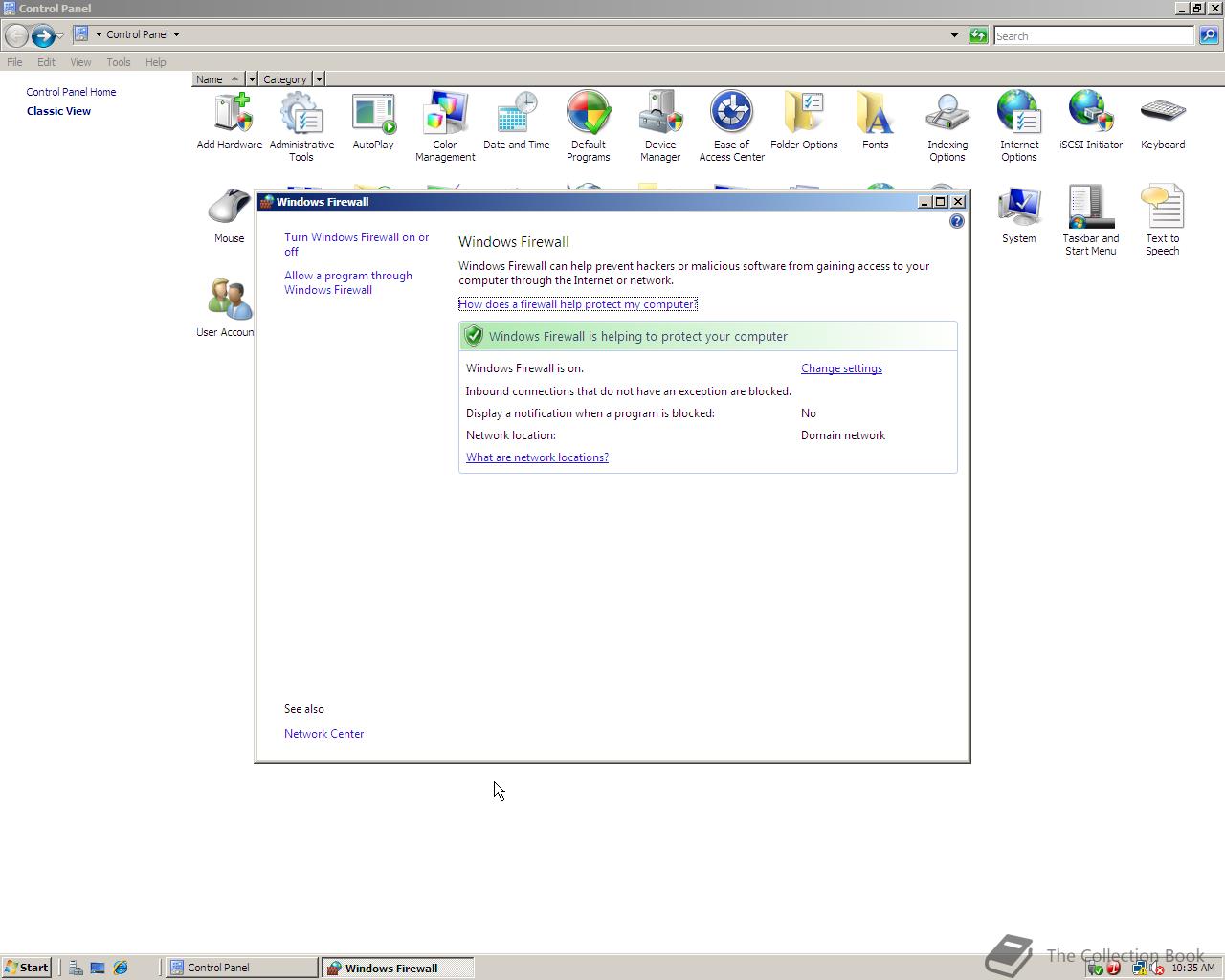Open the Category column dropdown arrow
Screen dimensions: 1225x980
click(x=319, y=79)
